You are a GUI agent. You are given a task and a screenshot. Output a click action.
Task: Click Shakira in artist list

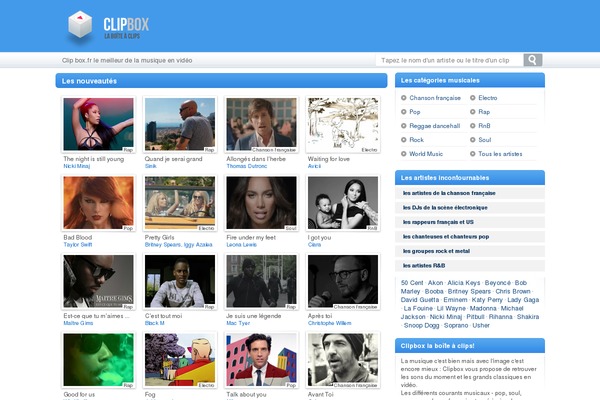point(528,317)
